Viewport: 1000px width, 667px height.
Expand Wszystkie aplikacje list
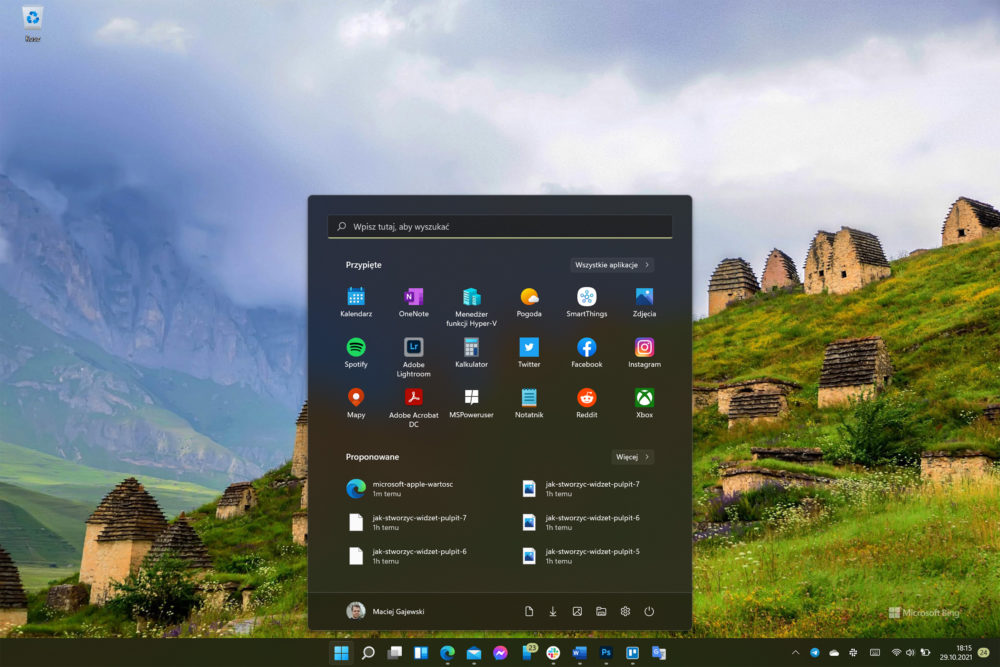612,265
